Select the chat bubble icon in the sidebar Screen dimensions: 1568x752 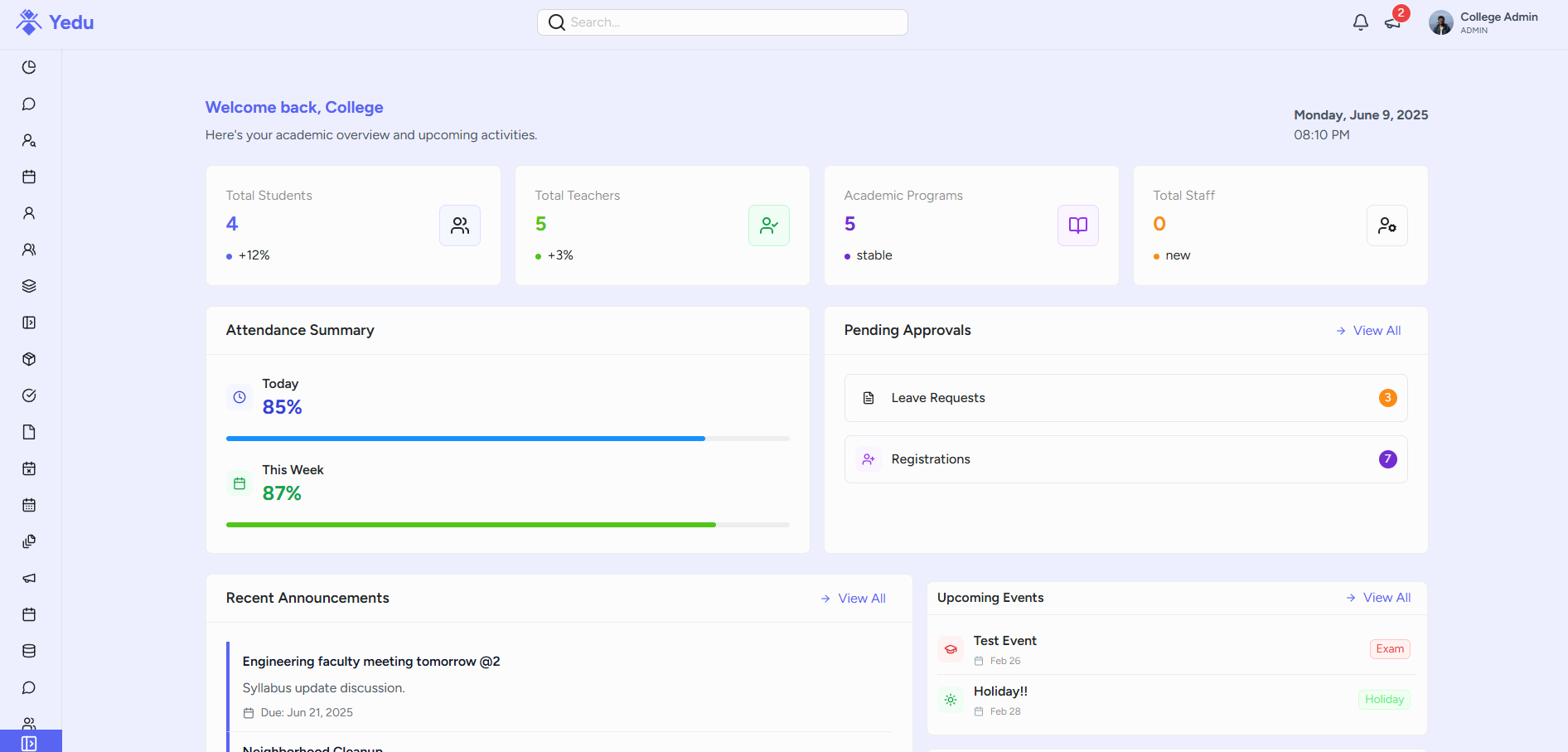(x=29, y=104)
